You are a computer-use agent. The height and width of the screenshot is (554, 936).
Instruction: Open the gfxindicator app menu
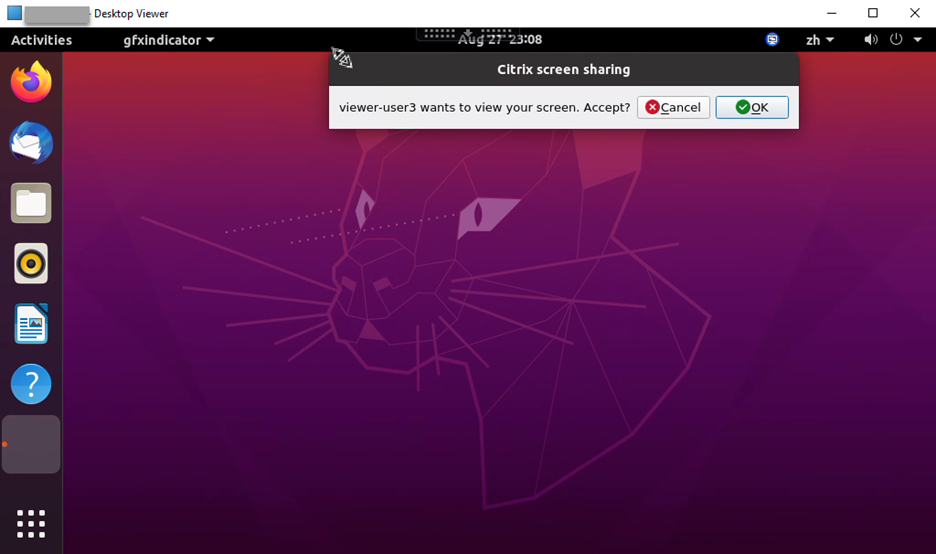tap(168, 40)
